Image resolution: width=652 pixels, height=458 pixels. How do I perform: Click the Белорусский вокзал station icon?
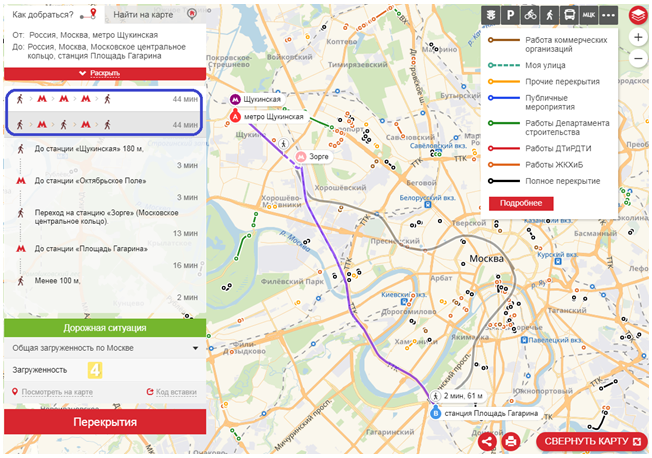(427, 205)
